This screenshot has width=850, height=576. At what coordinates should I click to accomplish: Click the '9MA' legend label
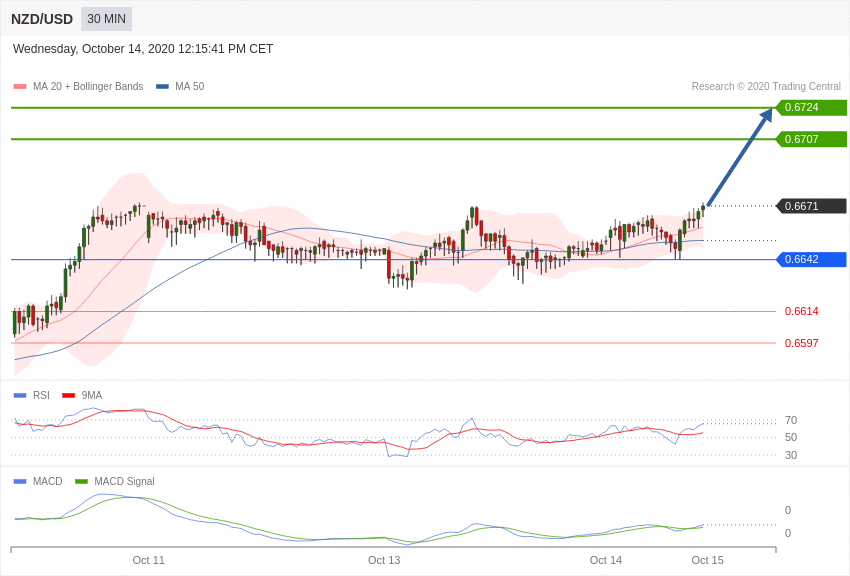click(92, 396)
